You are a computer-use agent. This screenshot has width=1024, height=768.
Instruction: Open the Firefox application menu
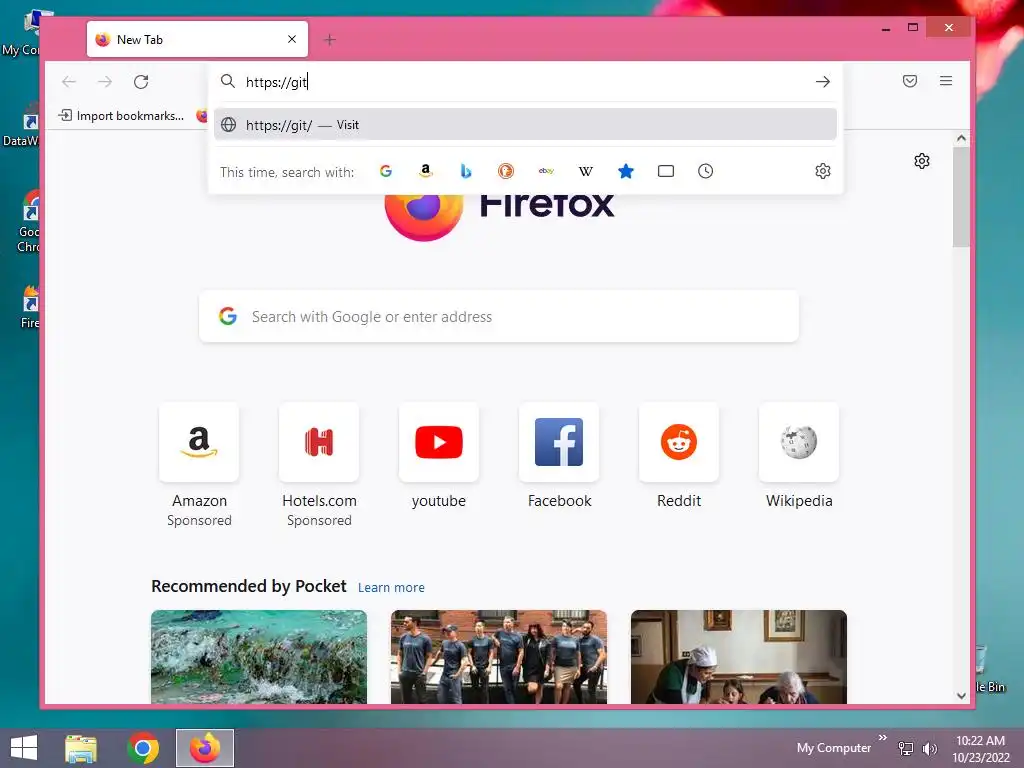click(946, 81)
